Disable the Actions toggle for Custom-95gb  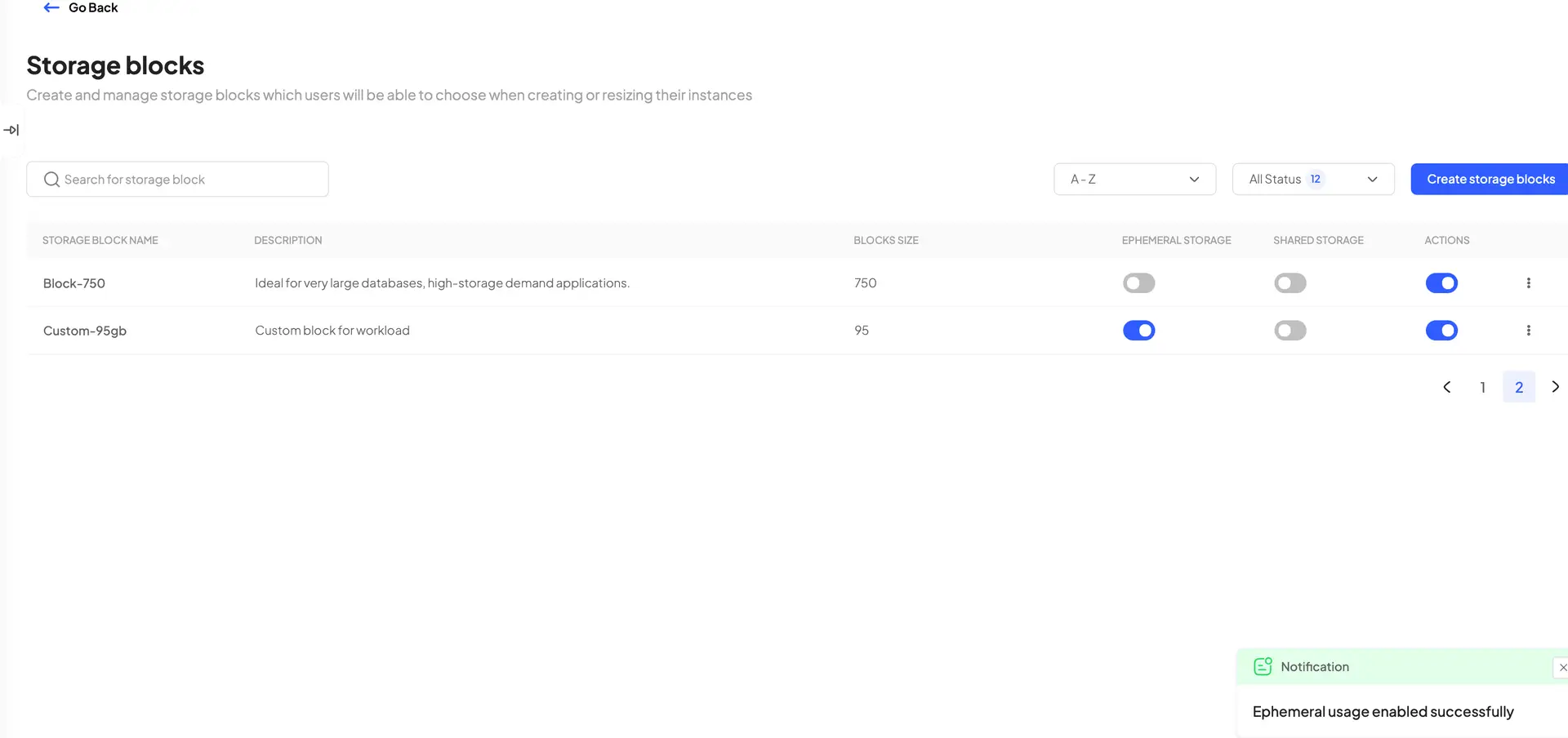pyautogui.click(x=1441, y=330)
